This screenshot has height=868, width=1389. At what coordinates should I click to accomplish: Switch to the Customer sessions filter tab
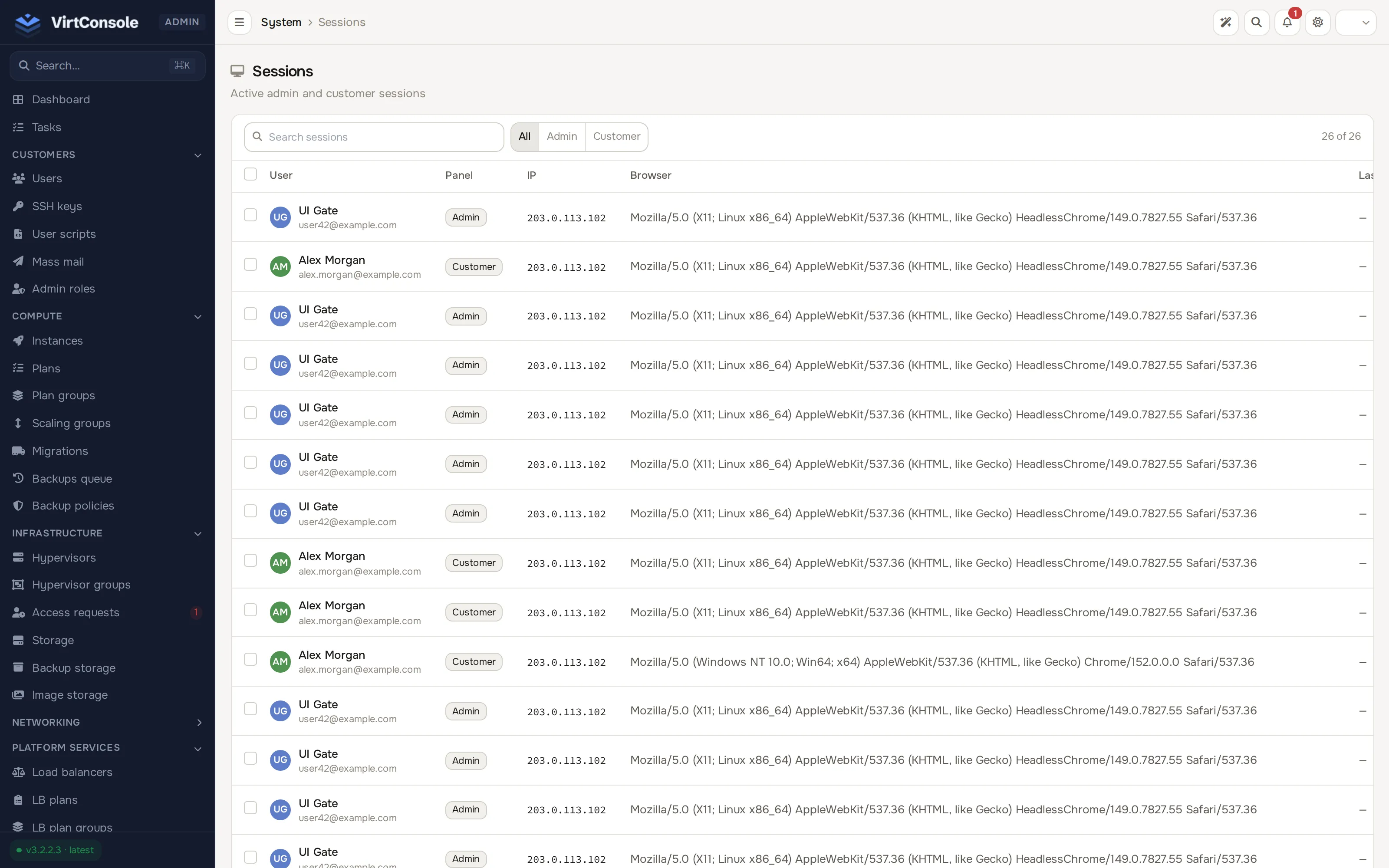coord(616,137)
